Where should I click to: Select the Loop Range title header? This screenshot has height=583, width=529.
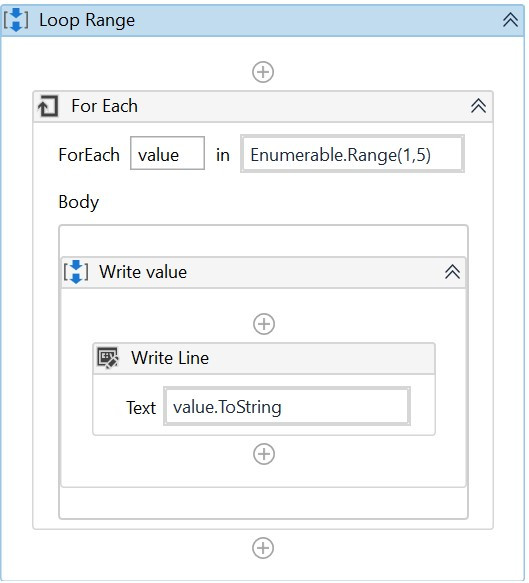(x=262, y=20)
